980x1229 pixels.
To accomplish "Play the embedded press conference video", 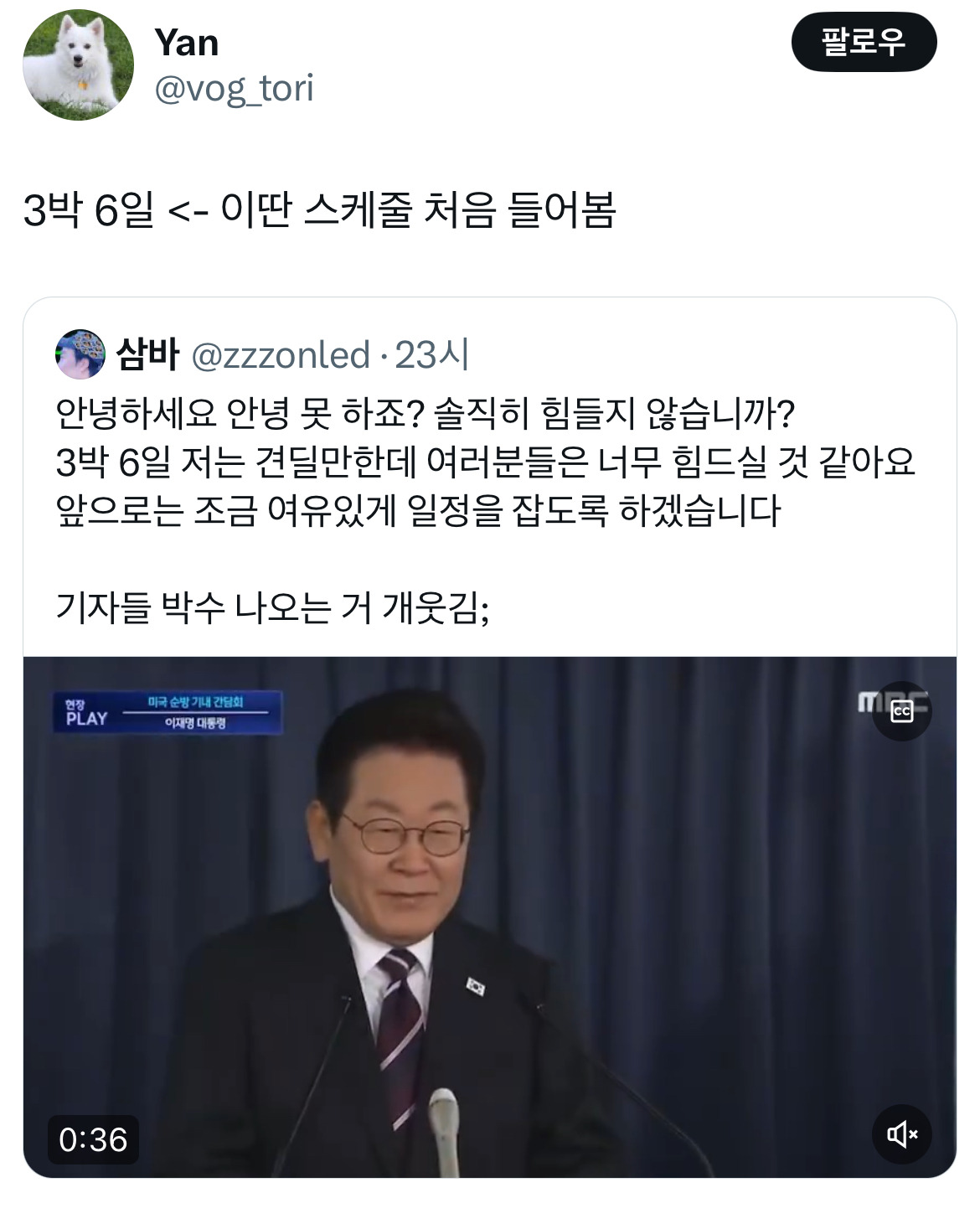I will point(490,917).
